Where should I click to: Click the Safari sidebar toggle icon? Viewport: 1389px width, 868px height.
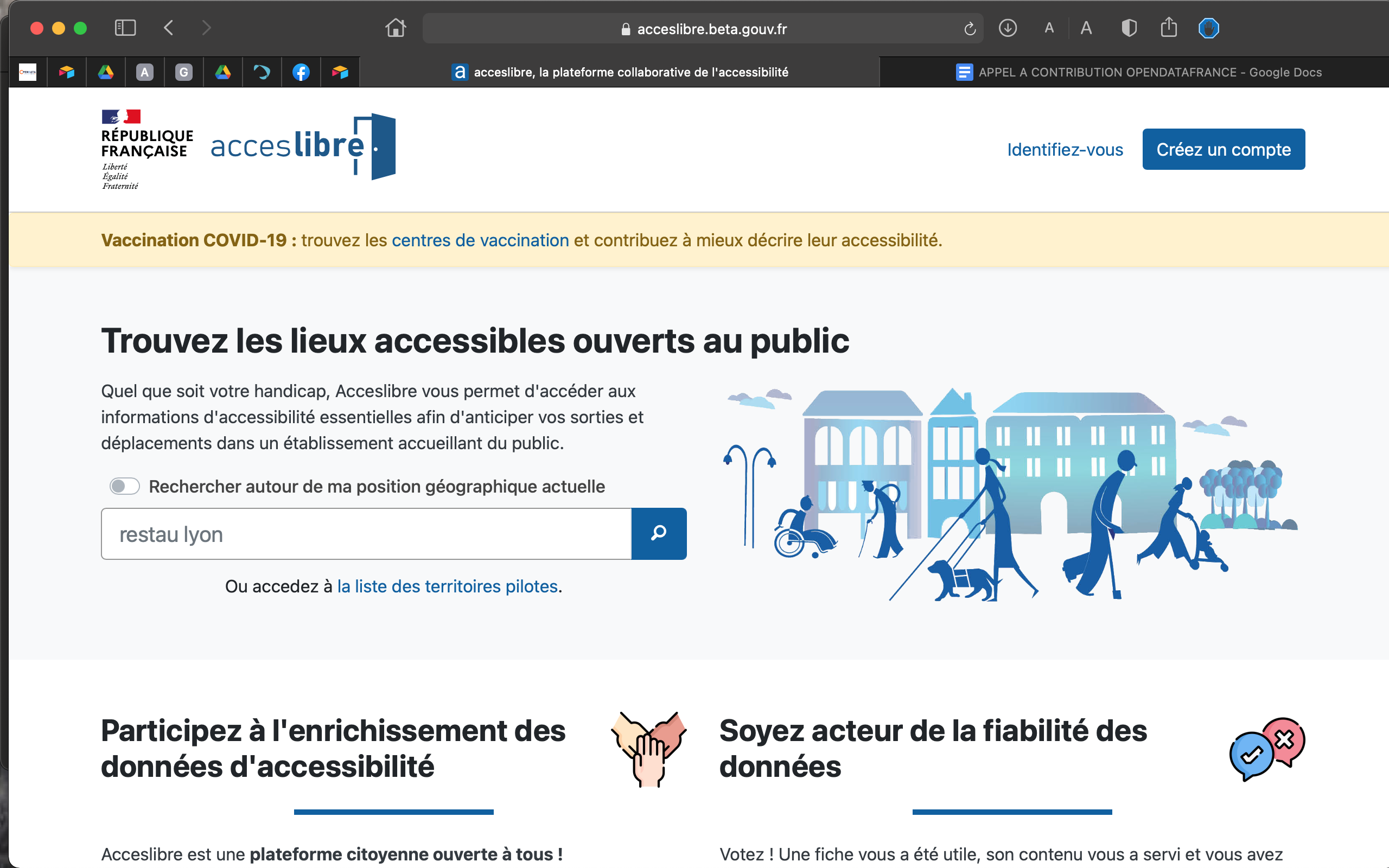[x=125, y=28]
